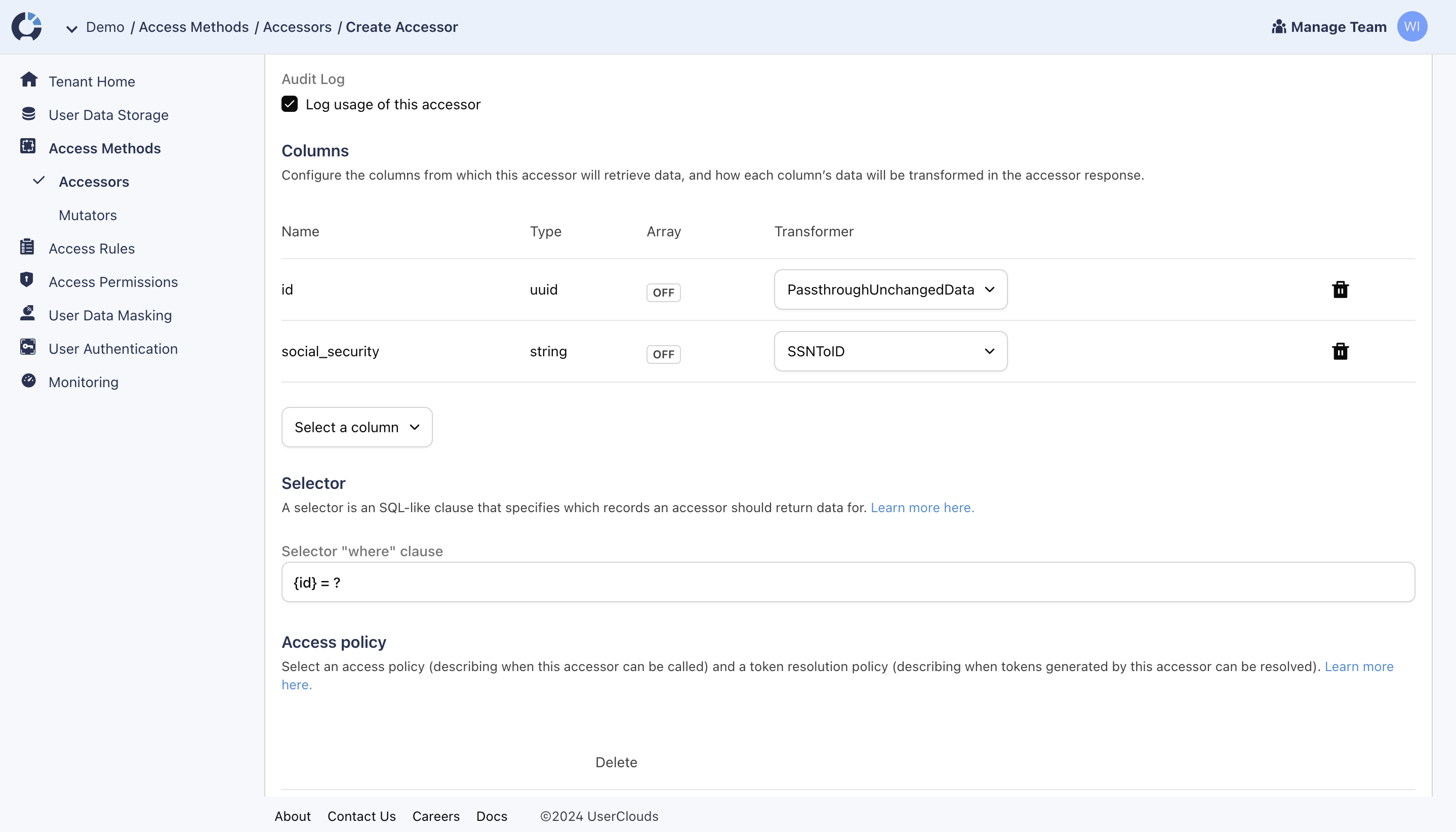This screenshot has height=832, width=1456.
Task: Click the UserClouds logo icon
Action: pos(27,27)
